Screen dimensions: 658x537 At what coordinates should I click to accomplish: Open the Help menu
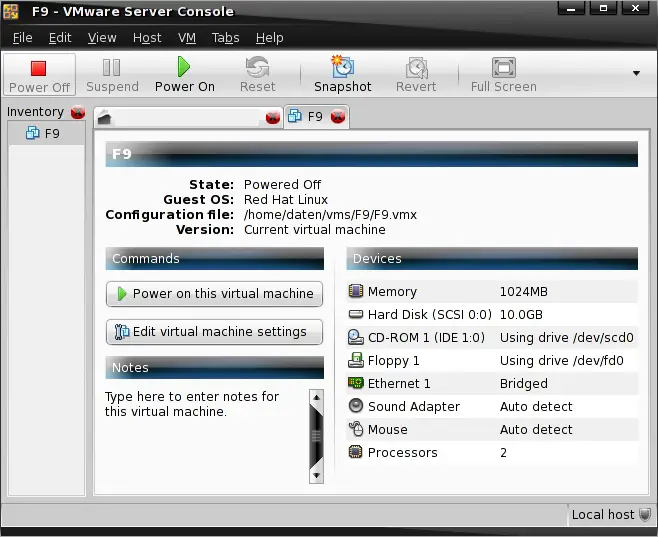pos(269,38)
